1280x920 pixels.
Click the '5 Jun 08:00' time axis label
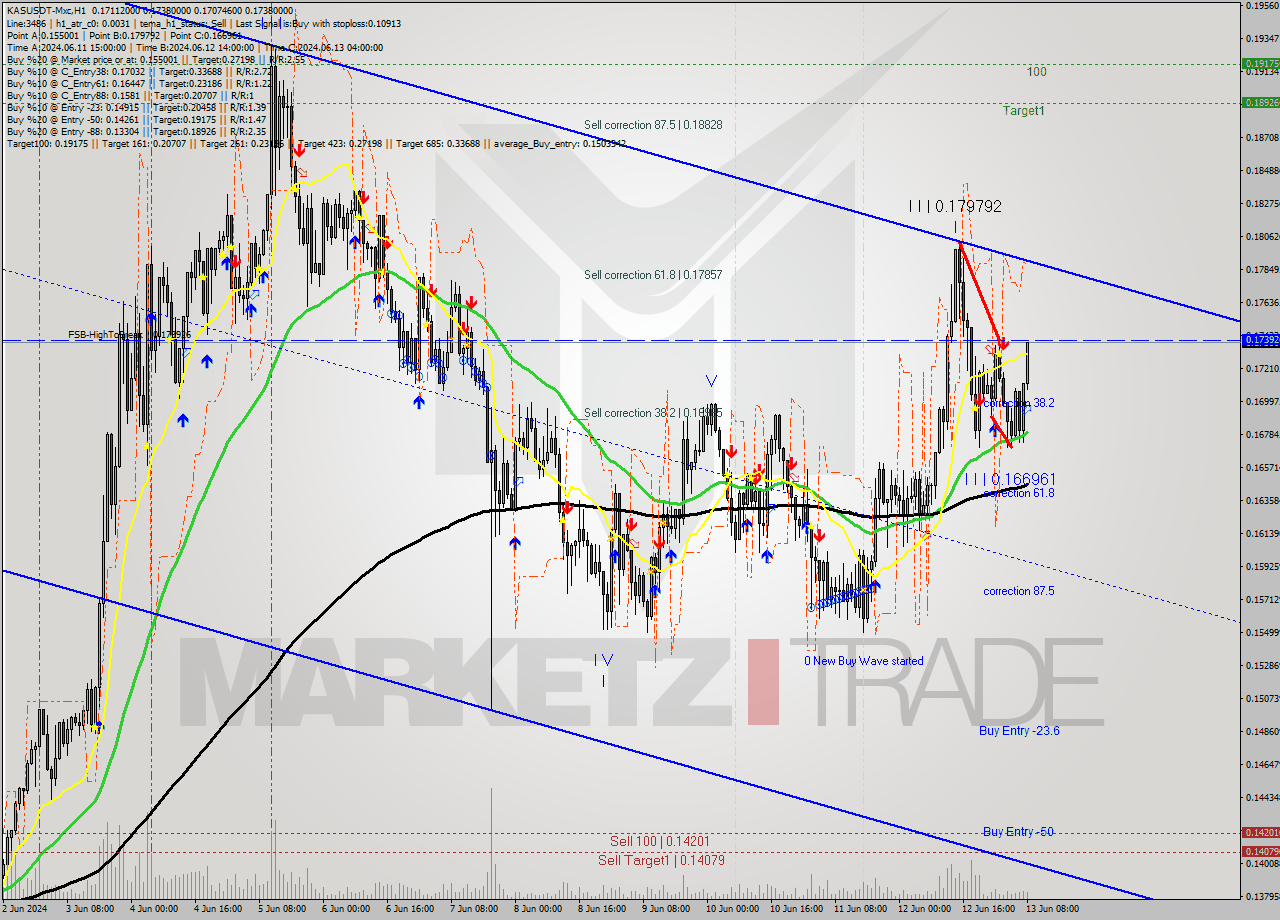[x=280, y=909]
